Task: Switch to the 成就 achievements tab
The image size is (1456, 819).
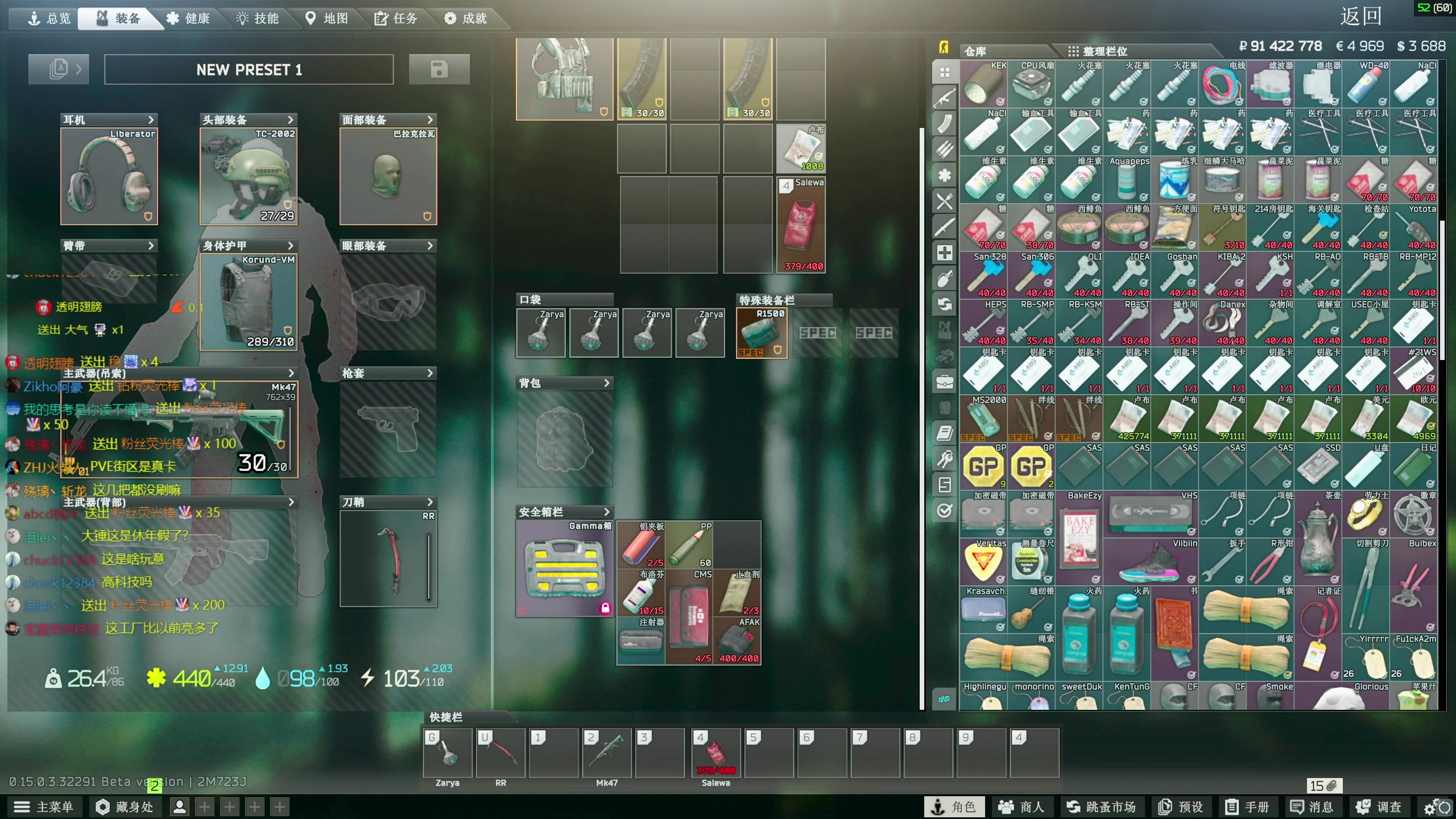Action: [465, 19]
